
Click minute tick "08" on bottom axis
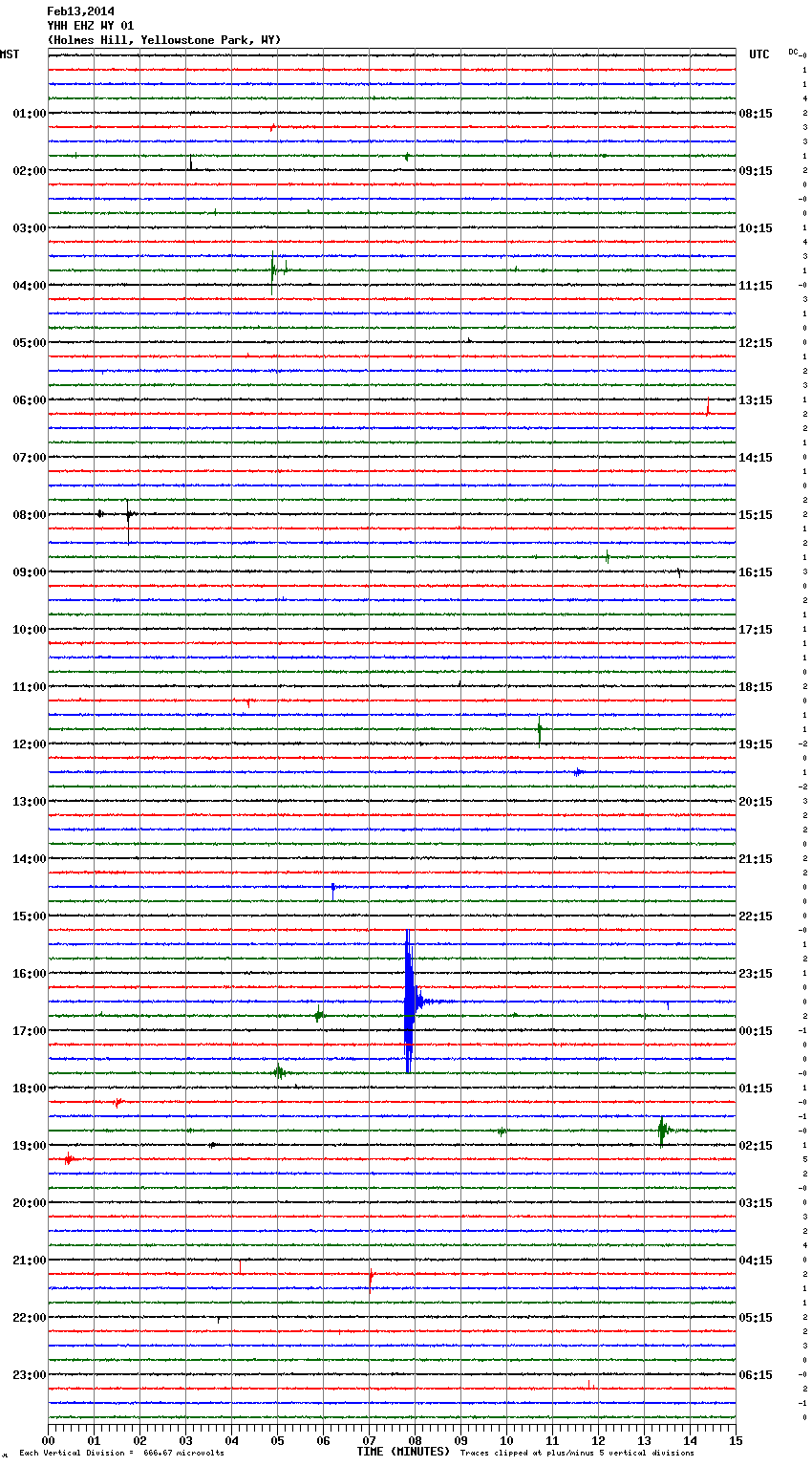[x=415, y=1440]
